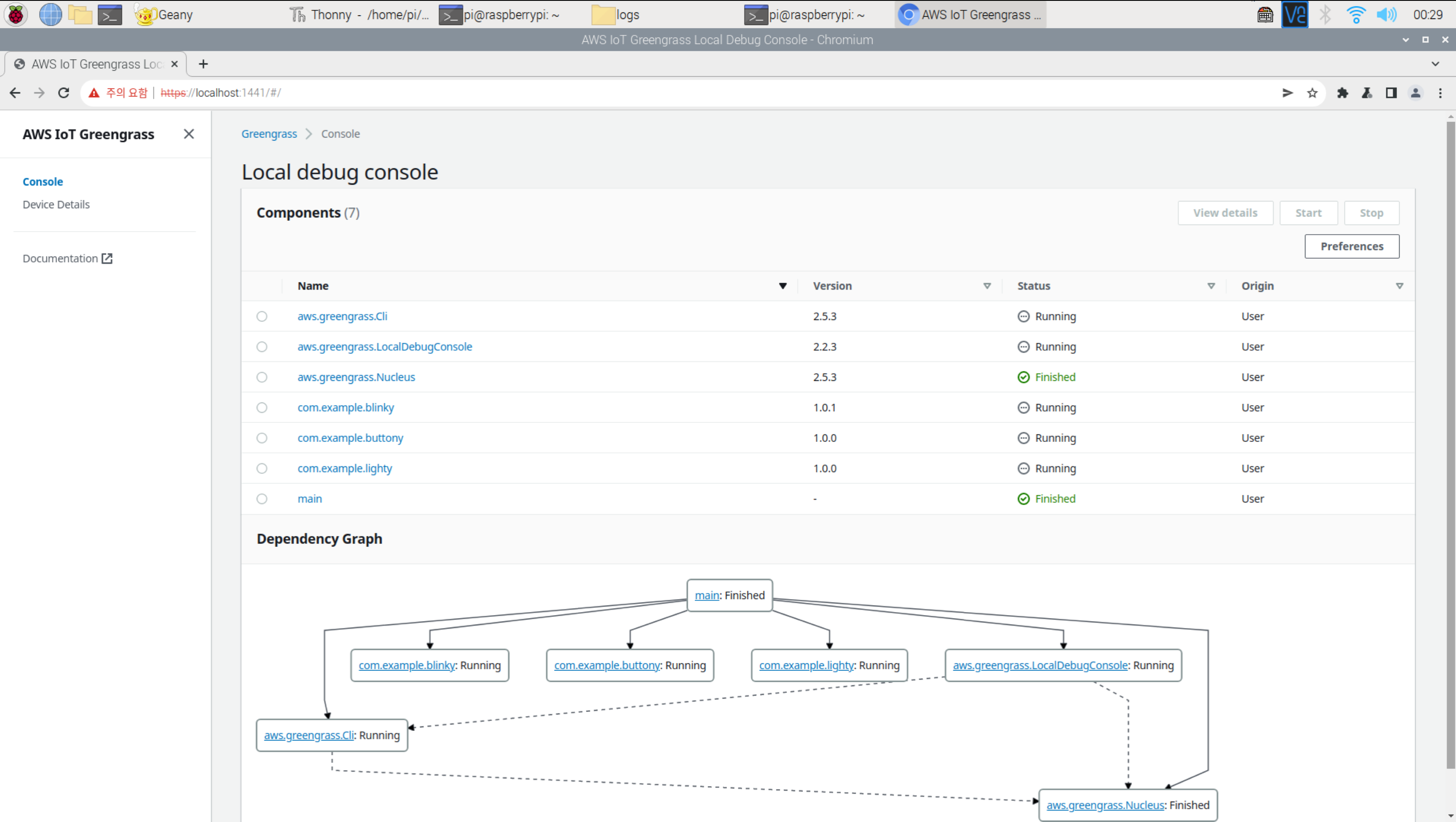Select Console in the side navigation
The image size is (1456, 822).
[x=42, y=182]
